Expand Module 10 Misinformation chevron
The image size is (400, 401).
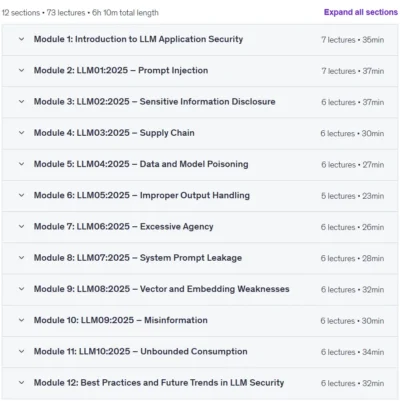(21, 320)
